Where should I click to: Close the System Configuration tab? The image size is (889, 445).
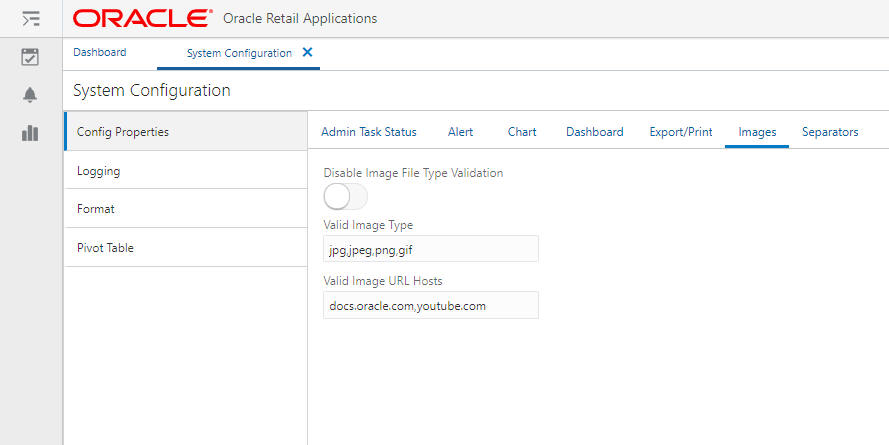(x=307, y=53)
